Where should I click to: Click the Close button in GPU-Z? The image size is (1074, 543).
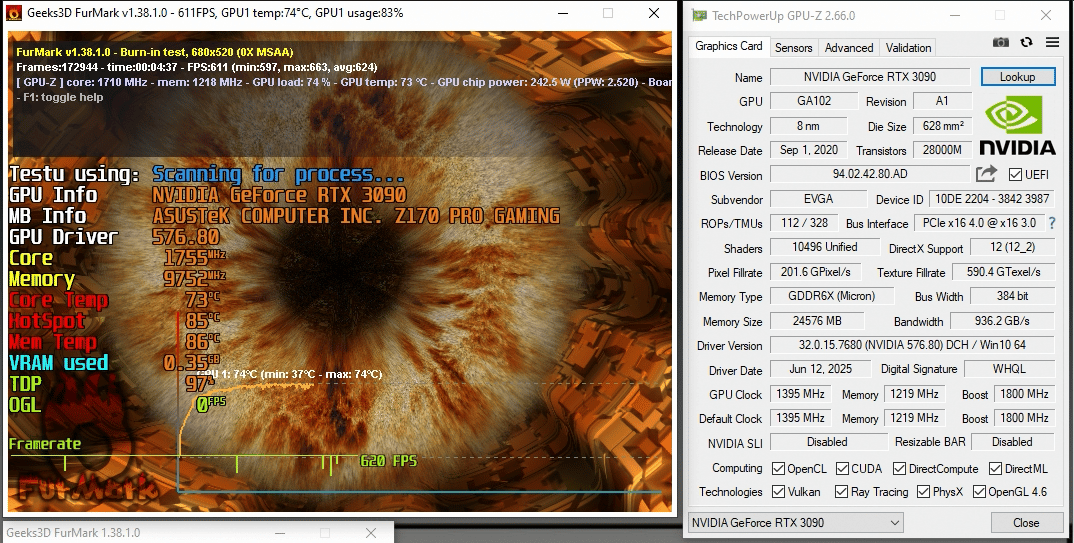pos(1025,522)
